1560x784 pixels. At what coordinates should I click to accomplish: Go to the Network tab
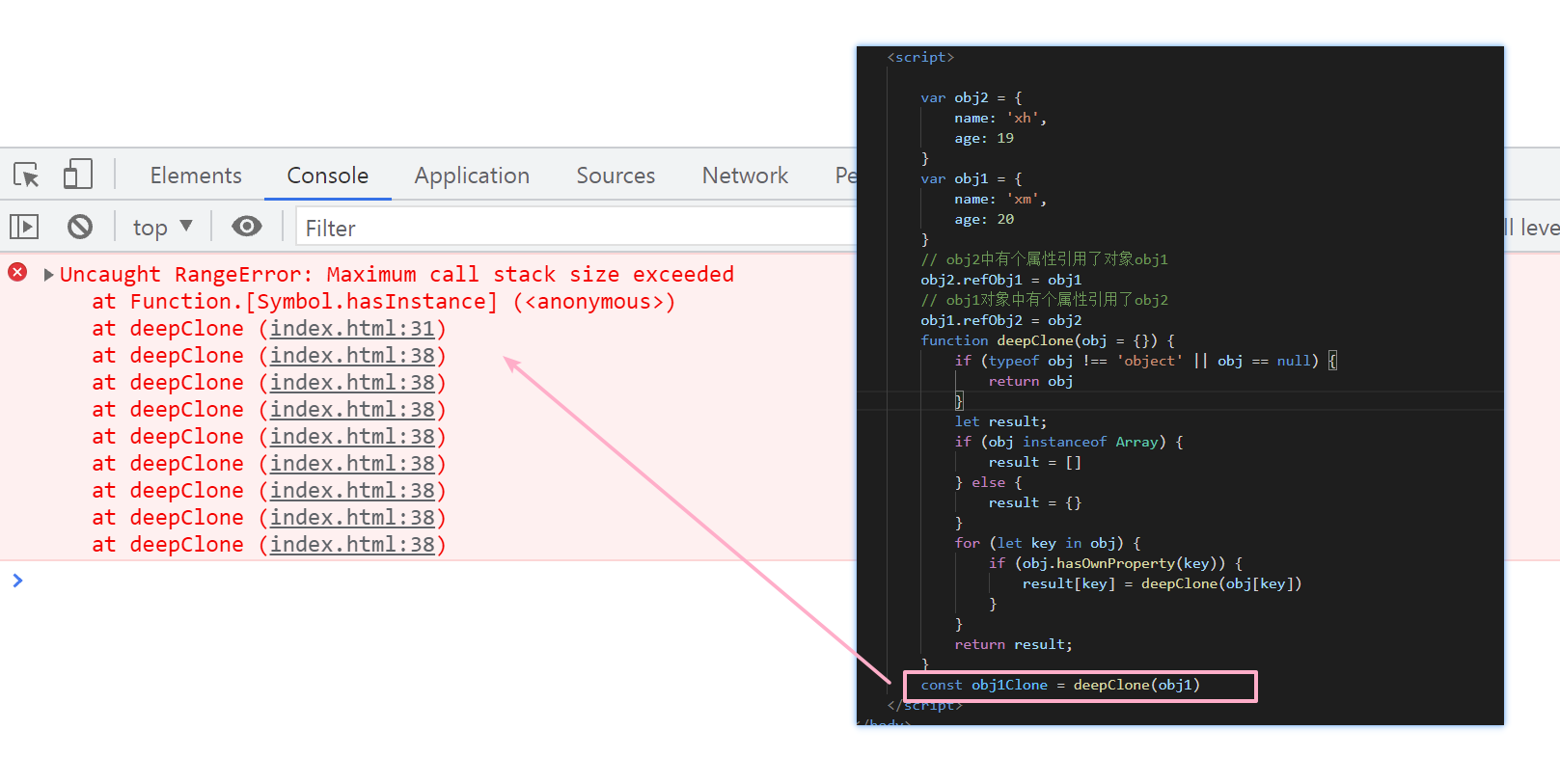[x=745, y=176]
